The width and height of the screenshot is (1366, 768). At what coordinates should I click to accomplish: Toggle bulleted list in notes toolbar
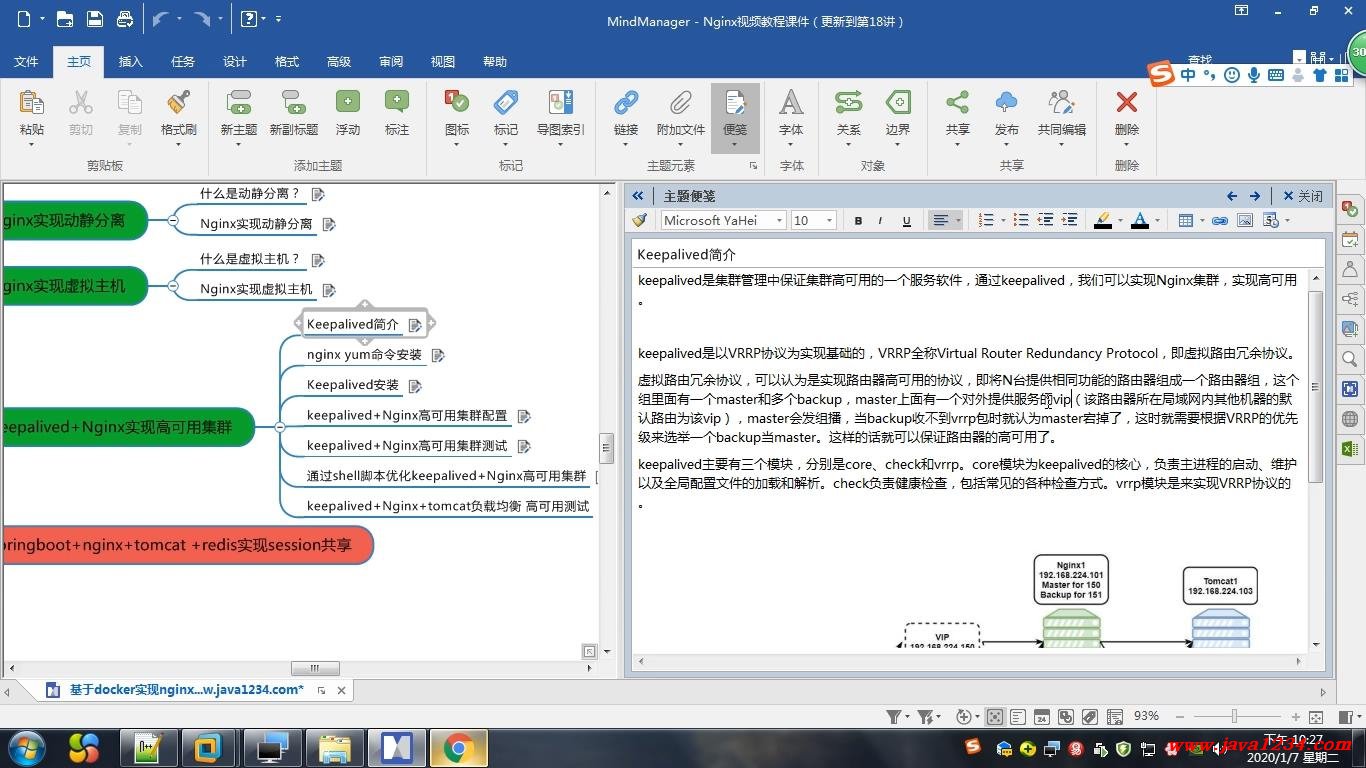(x=1020, y=221)
